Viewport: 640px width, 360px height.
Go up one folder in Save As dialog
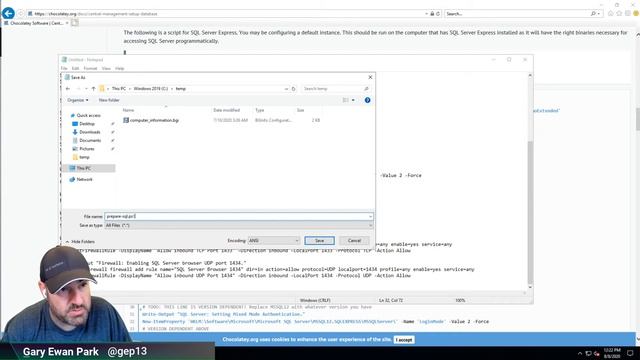tap(93, 89)
